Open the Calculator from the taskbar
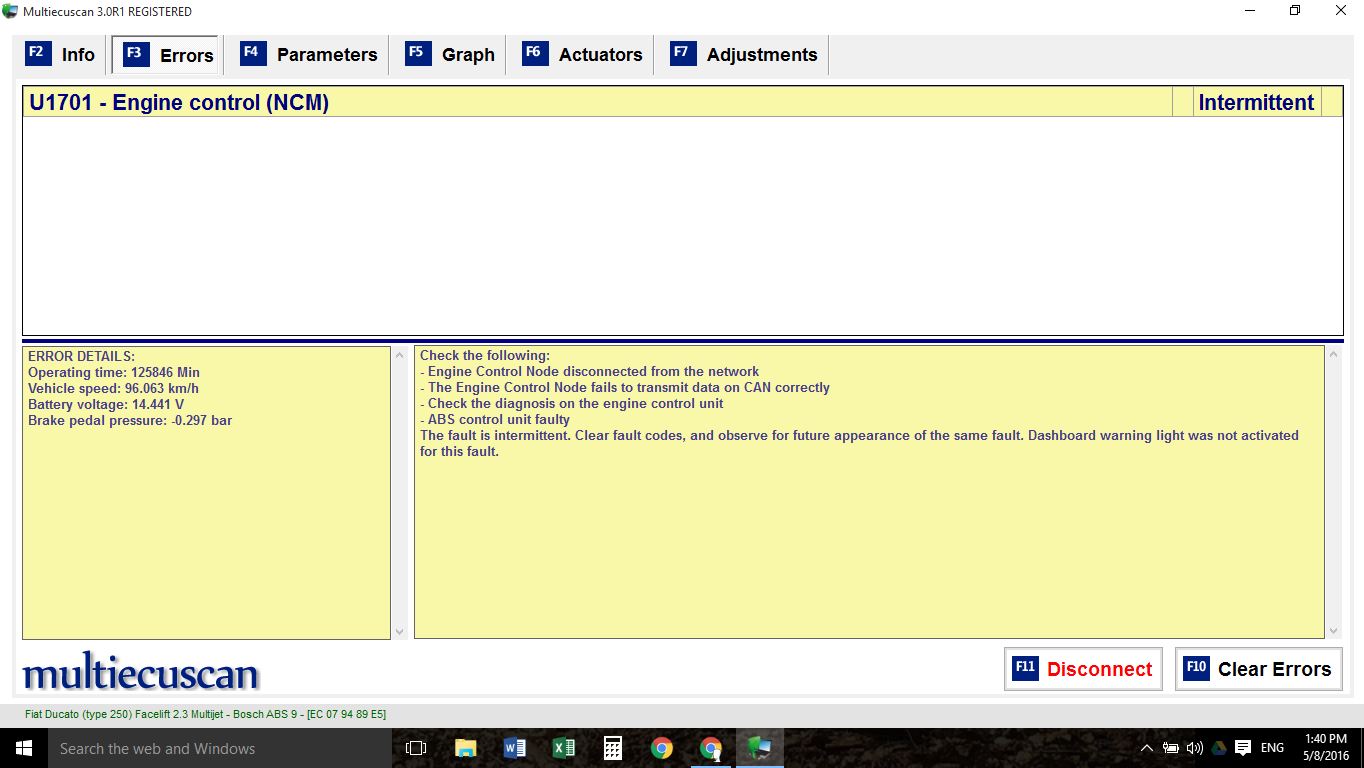This screenshot has height=768, width=1364. click(613, 748)
